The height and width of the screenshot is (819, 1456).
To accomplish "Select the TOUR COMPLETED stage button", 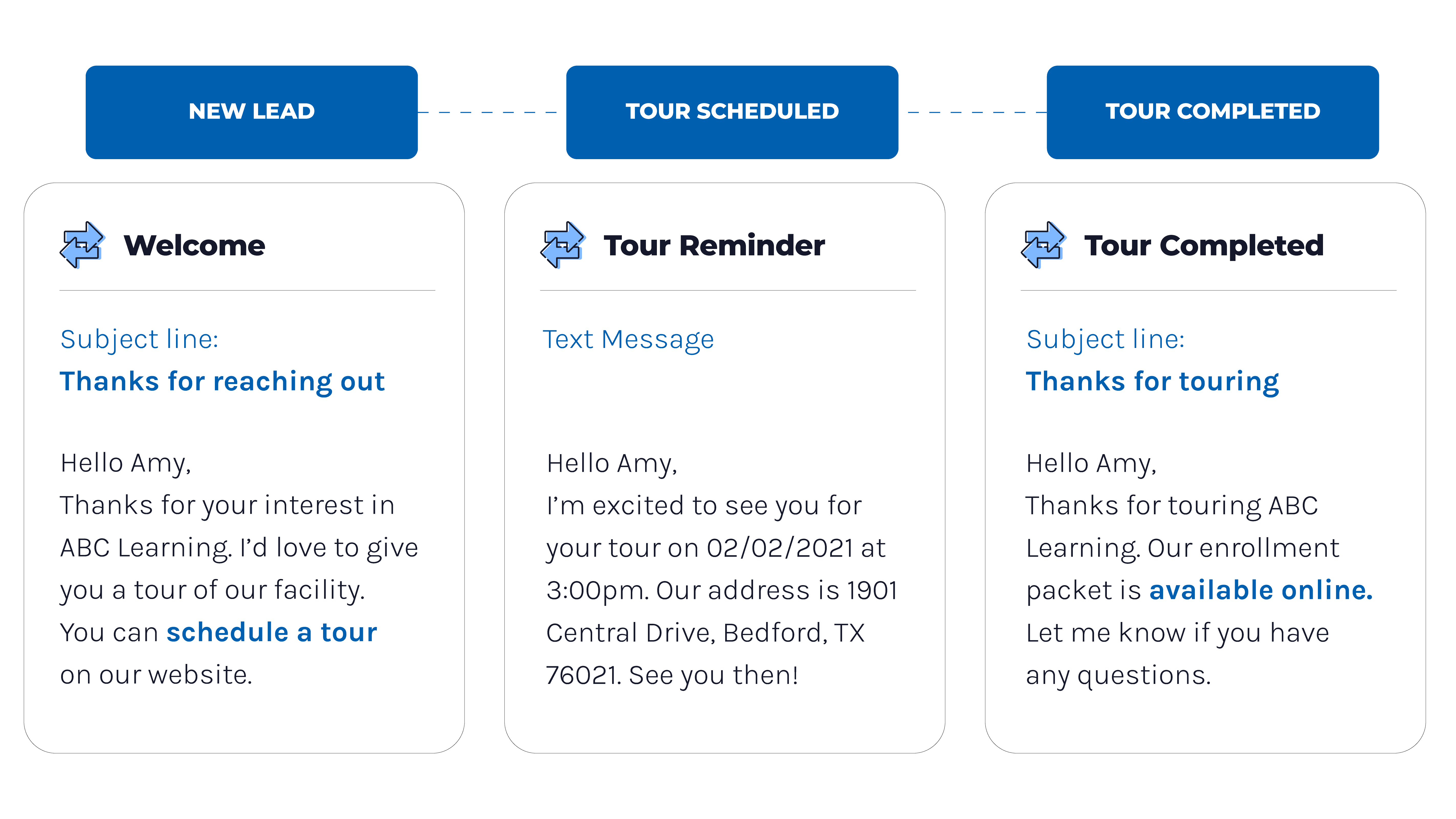I will tap(1212, 112).
